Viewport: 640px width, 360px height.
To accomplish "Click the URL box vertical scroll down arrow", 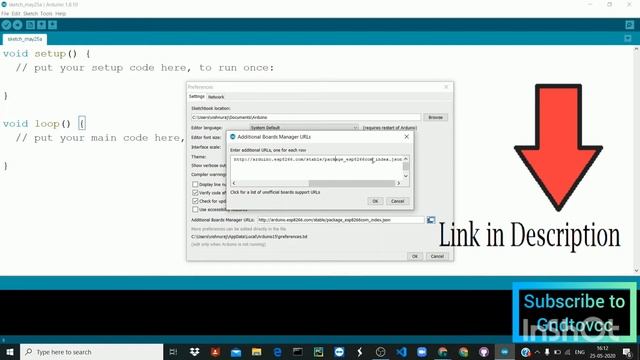I will [x=406, y=176].
